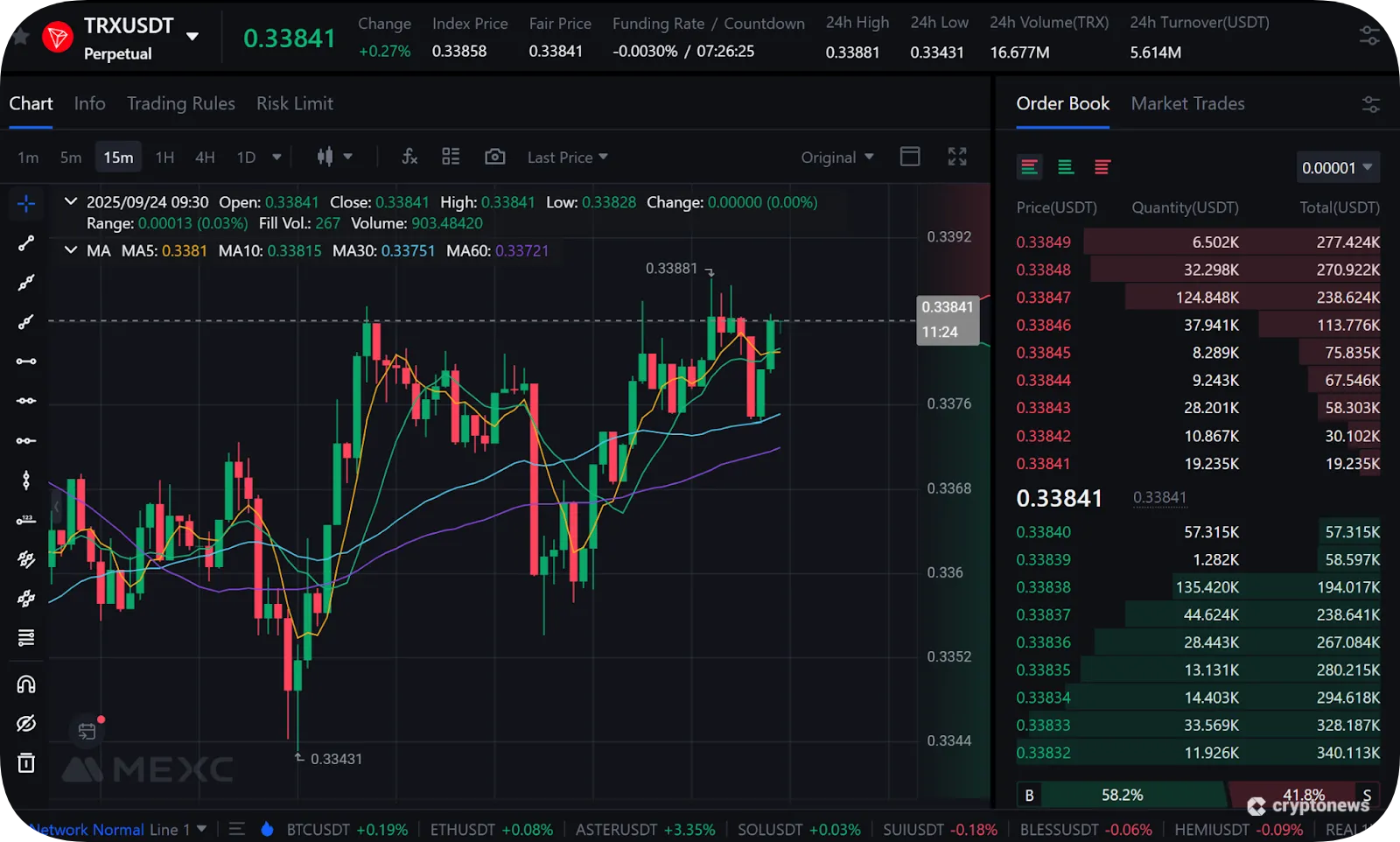Select the Order Book tab
The width and height of the screenshot is (1400, 842).
1062,103
